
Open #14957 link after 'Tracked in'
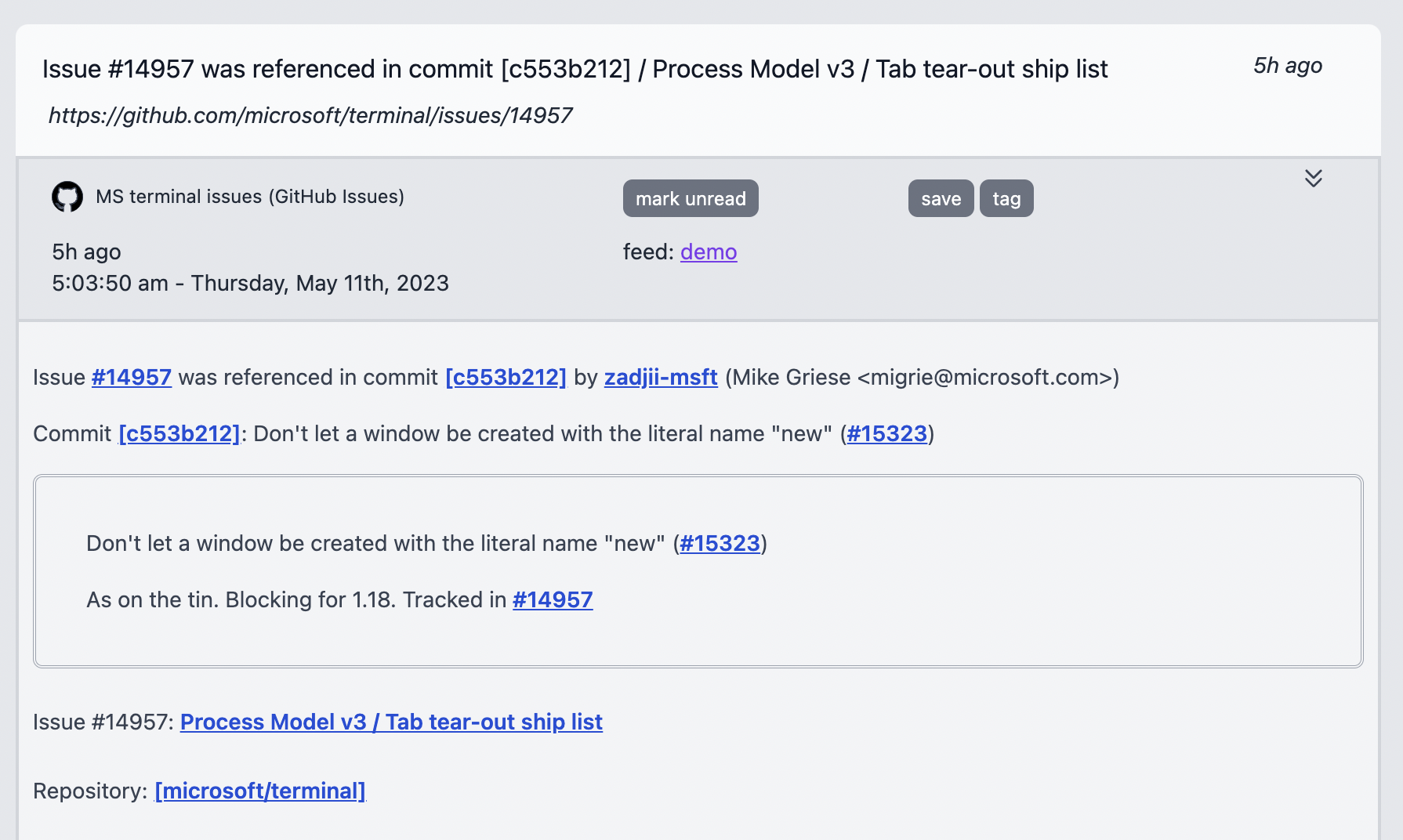pyautogui.click(x=553, y=599)
